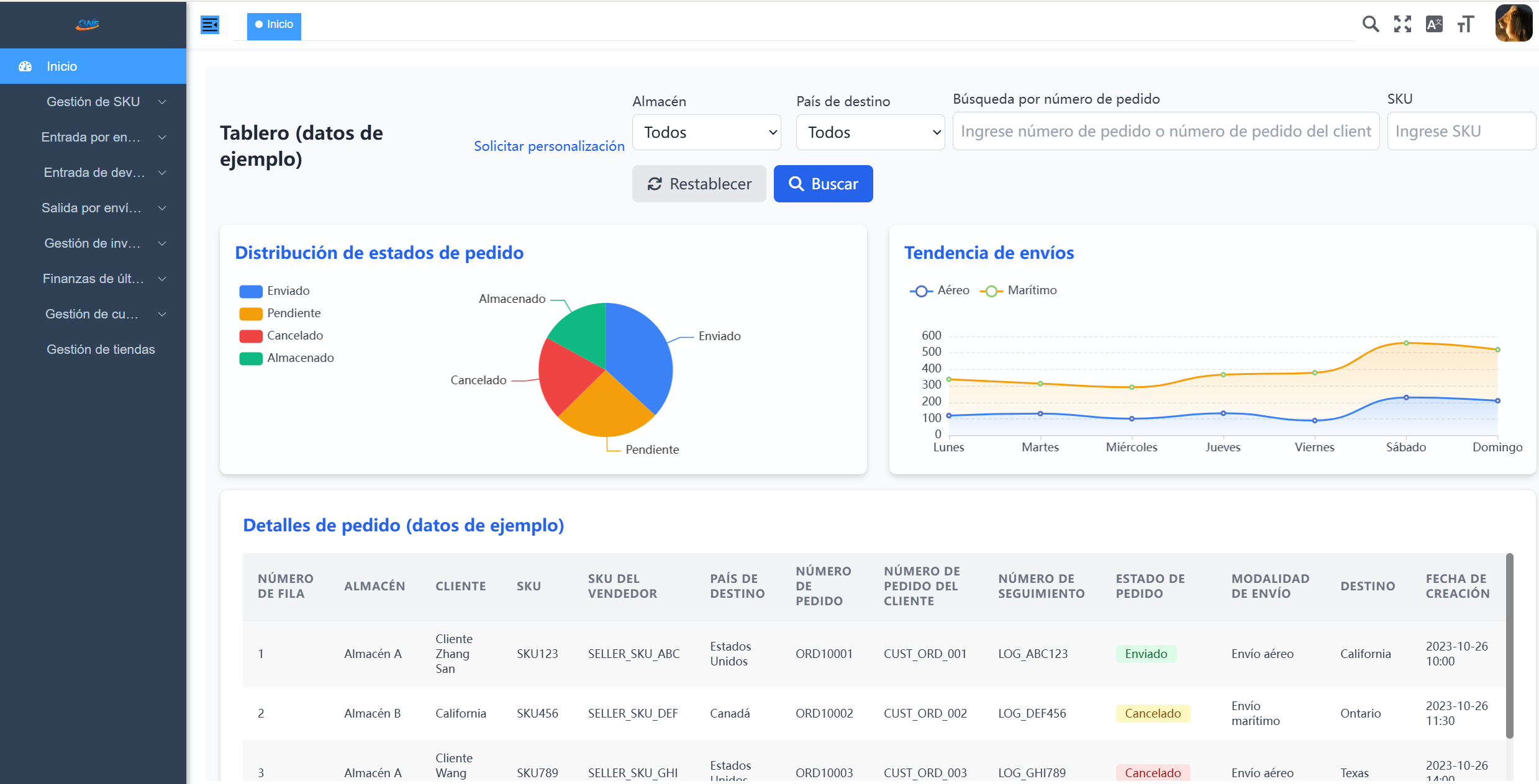1539x784 pixels.
Task: Select the Inicio tab at top
Action: (x=274, y=25)
